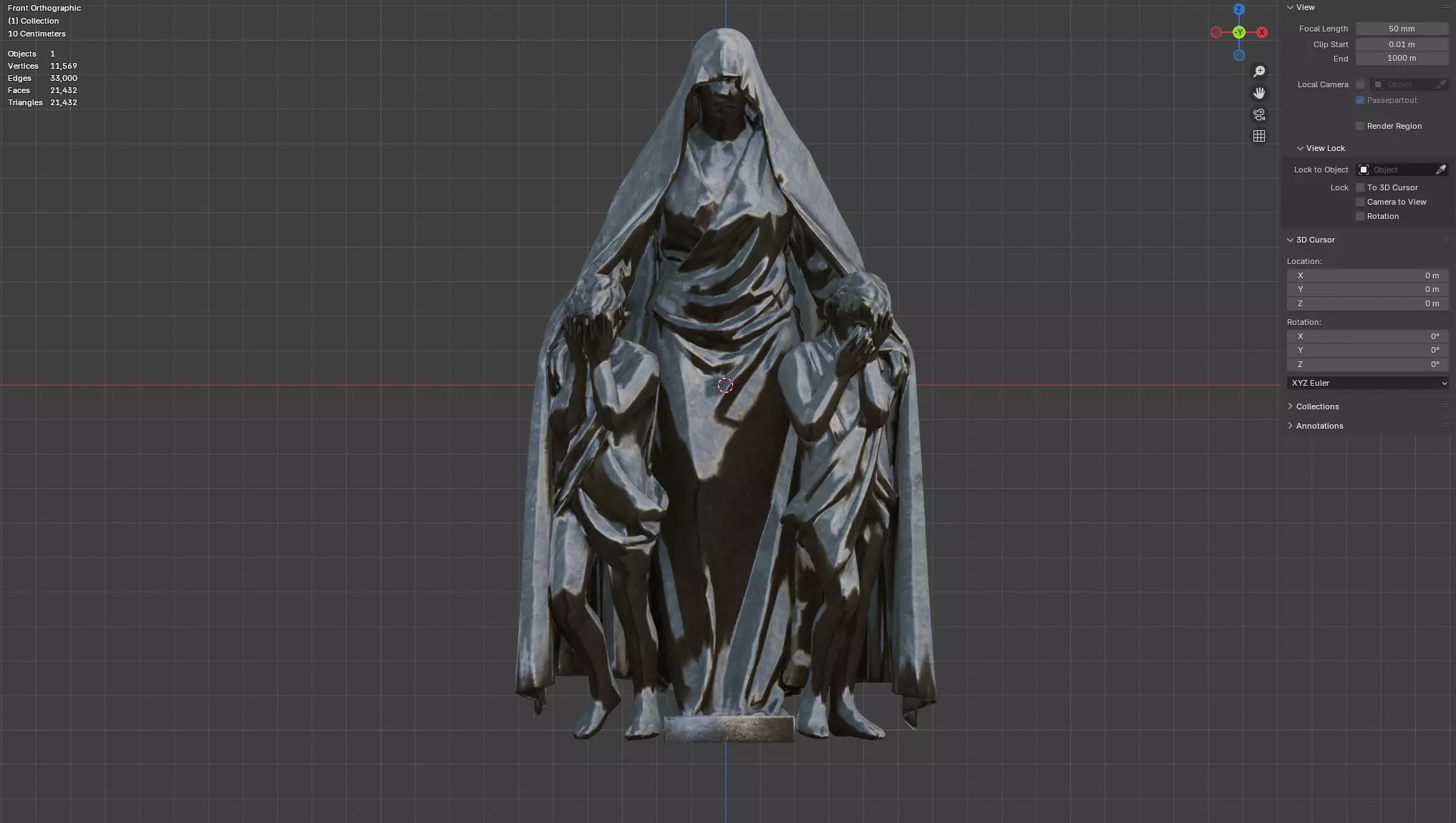Collapse the View Lock subpanel
Viewport: 1456px width, 823px height.
(1300, 148)
